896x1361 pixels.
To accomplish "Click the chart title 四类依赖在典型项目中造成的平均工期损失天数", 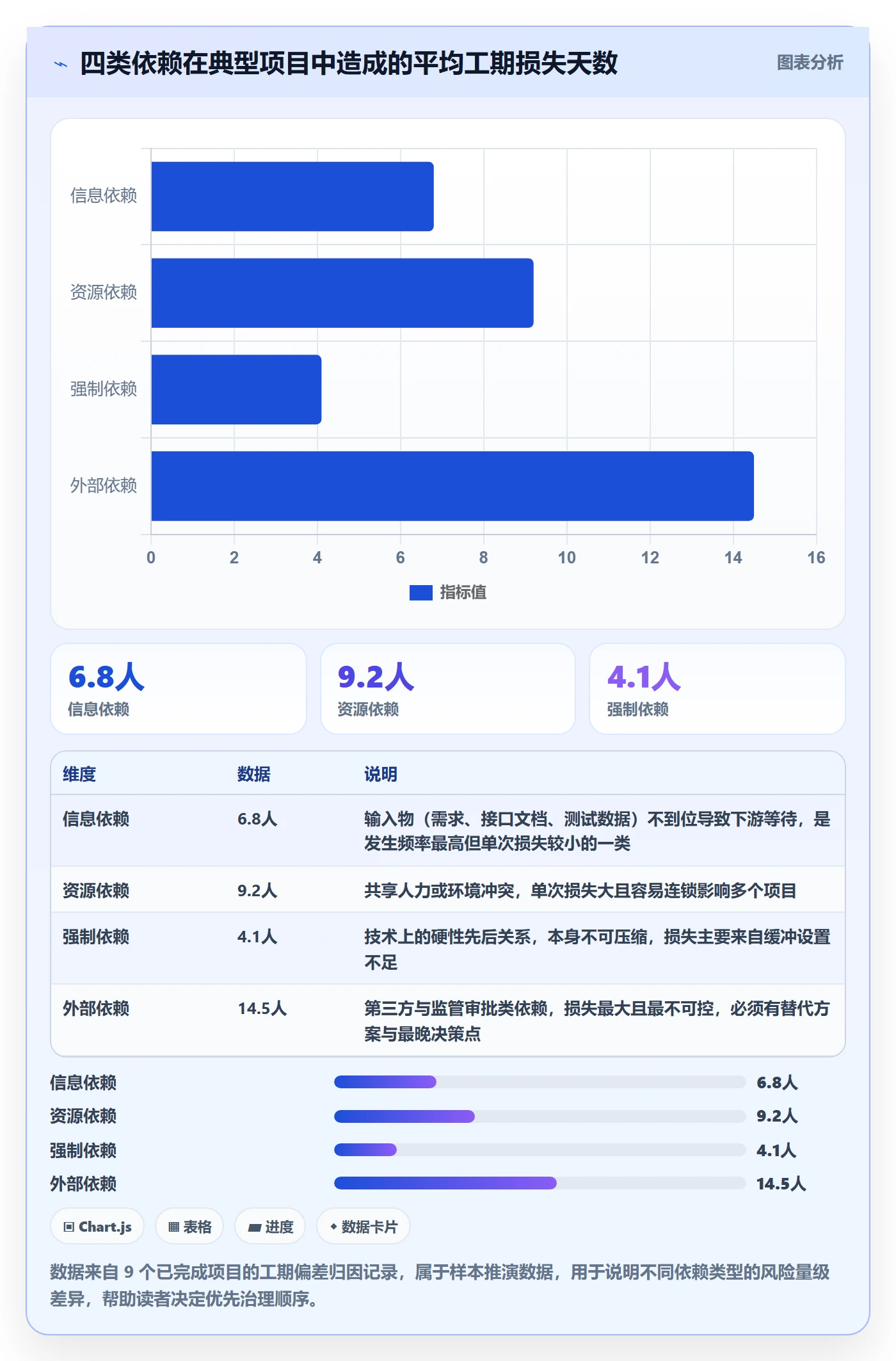I will 349,63.
